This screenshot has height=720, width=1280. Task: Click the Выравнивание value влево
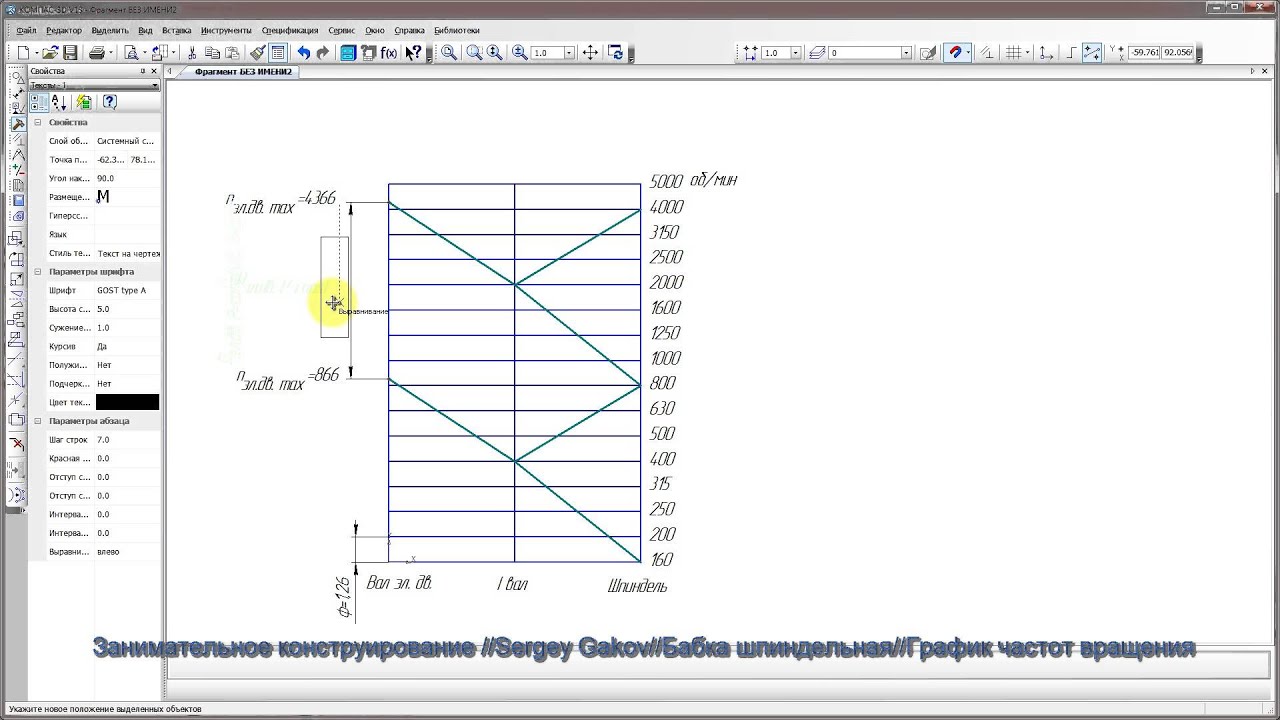click(108, 552)
